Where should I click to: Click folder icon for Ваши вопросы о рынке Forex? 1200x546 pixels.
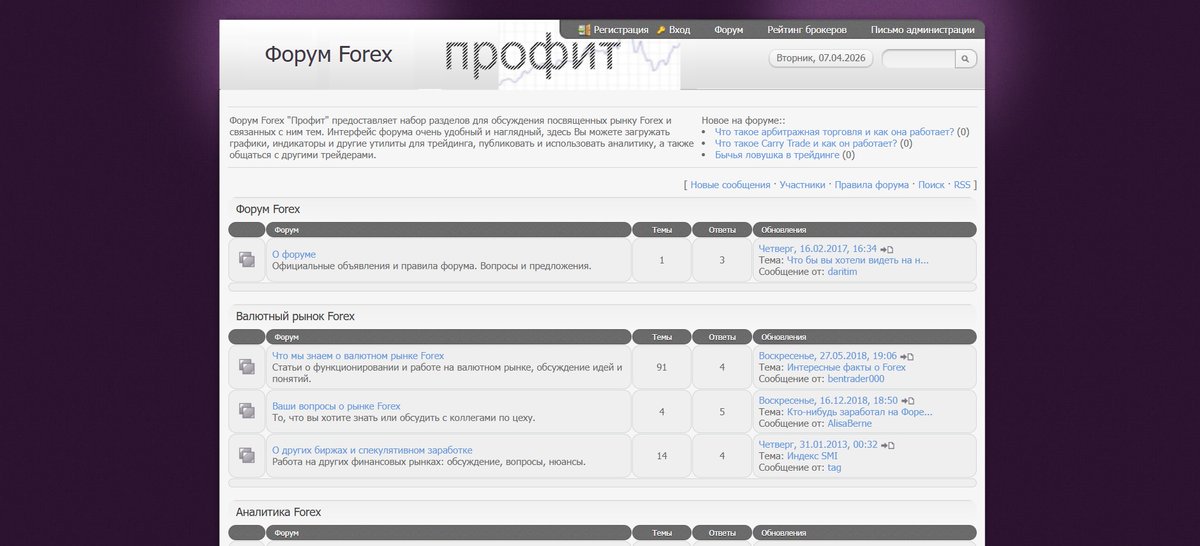(x=247, y=411)
